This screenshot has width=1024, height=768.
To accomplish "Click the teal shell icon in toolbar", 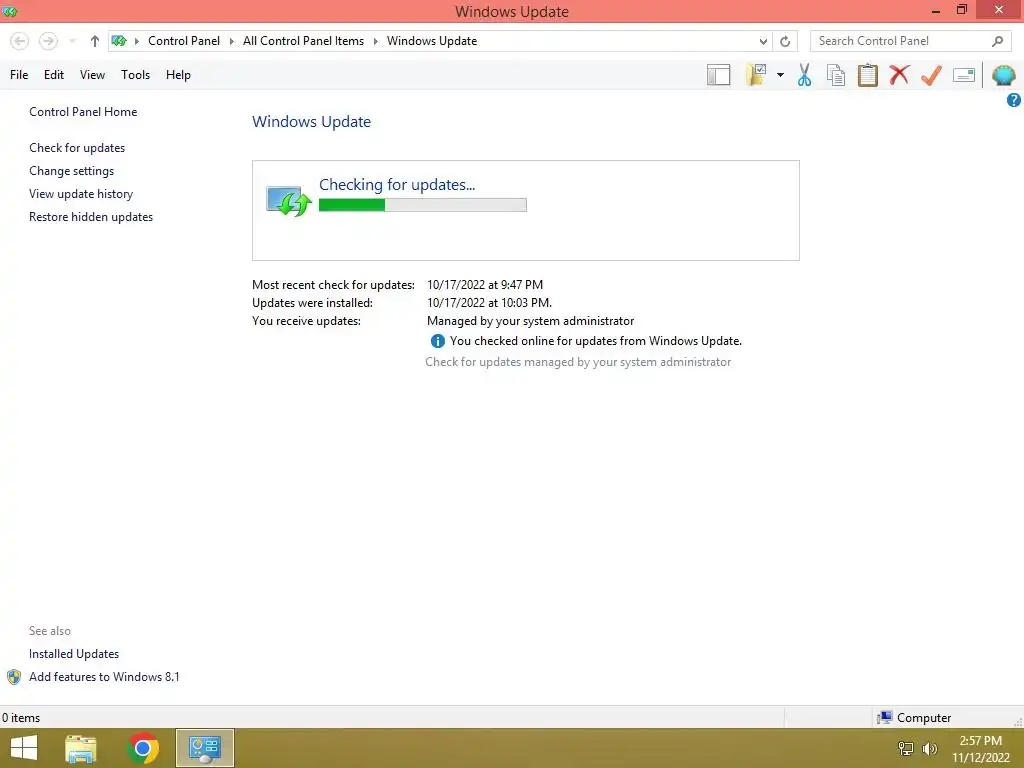I will [1004, 75].
